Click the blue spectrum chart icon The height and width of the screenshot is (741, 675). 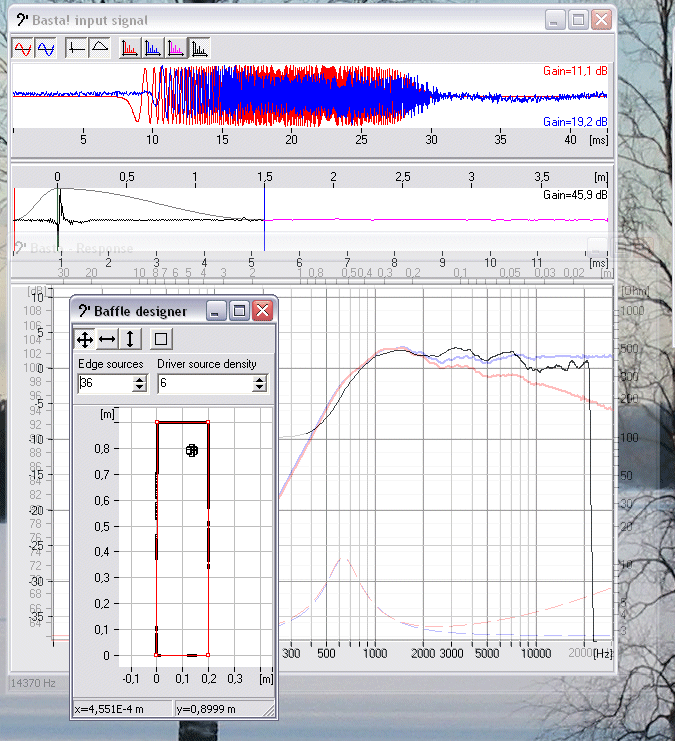coord(153,48)
